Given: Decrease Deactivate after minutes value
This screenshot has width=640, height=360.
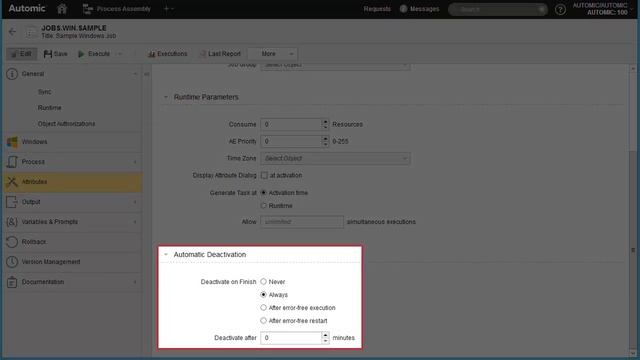Looking at the screenshot, I should point(325,341).
